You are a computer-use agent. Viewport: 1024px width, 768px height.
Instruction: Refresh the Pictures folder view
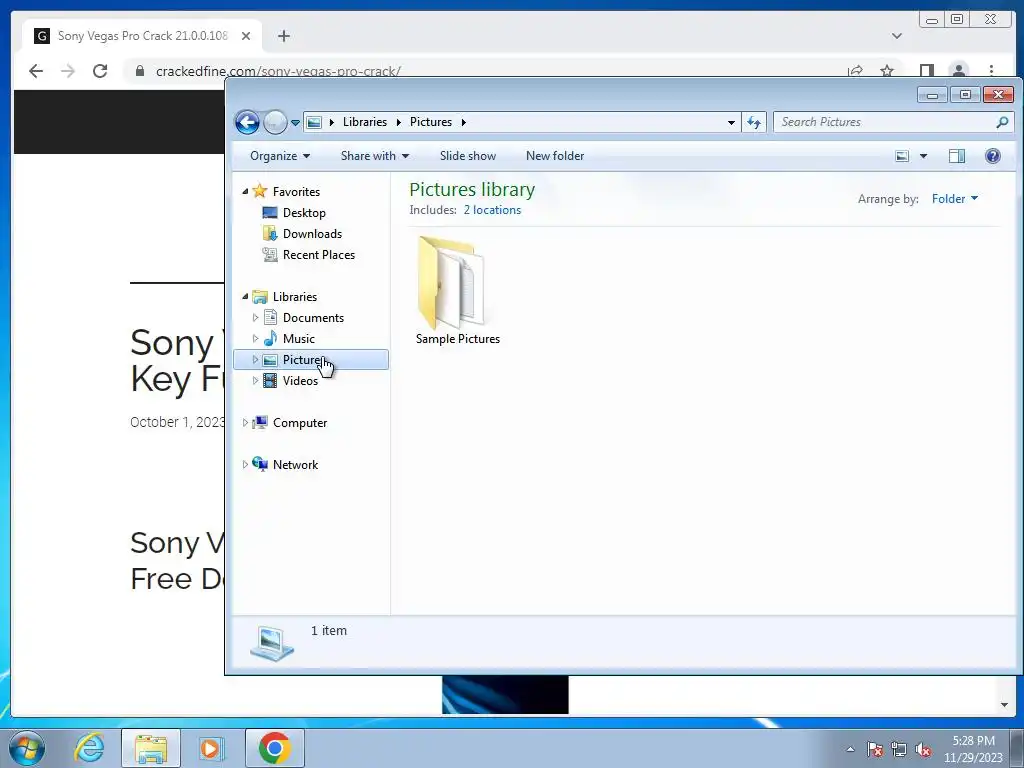pos(754,122)
